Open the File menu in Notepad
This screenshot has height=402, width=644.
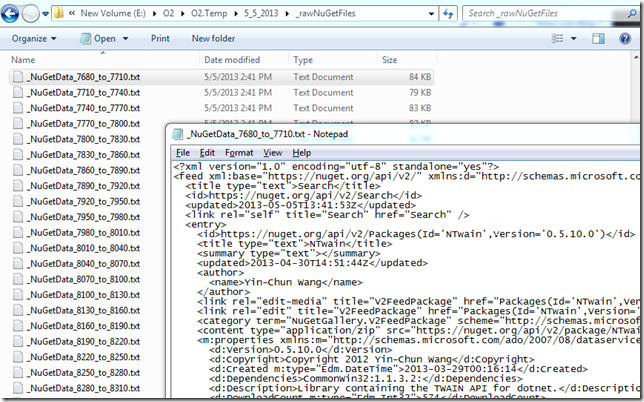[183, 152]
